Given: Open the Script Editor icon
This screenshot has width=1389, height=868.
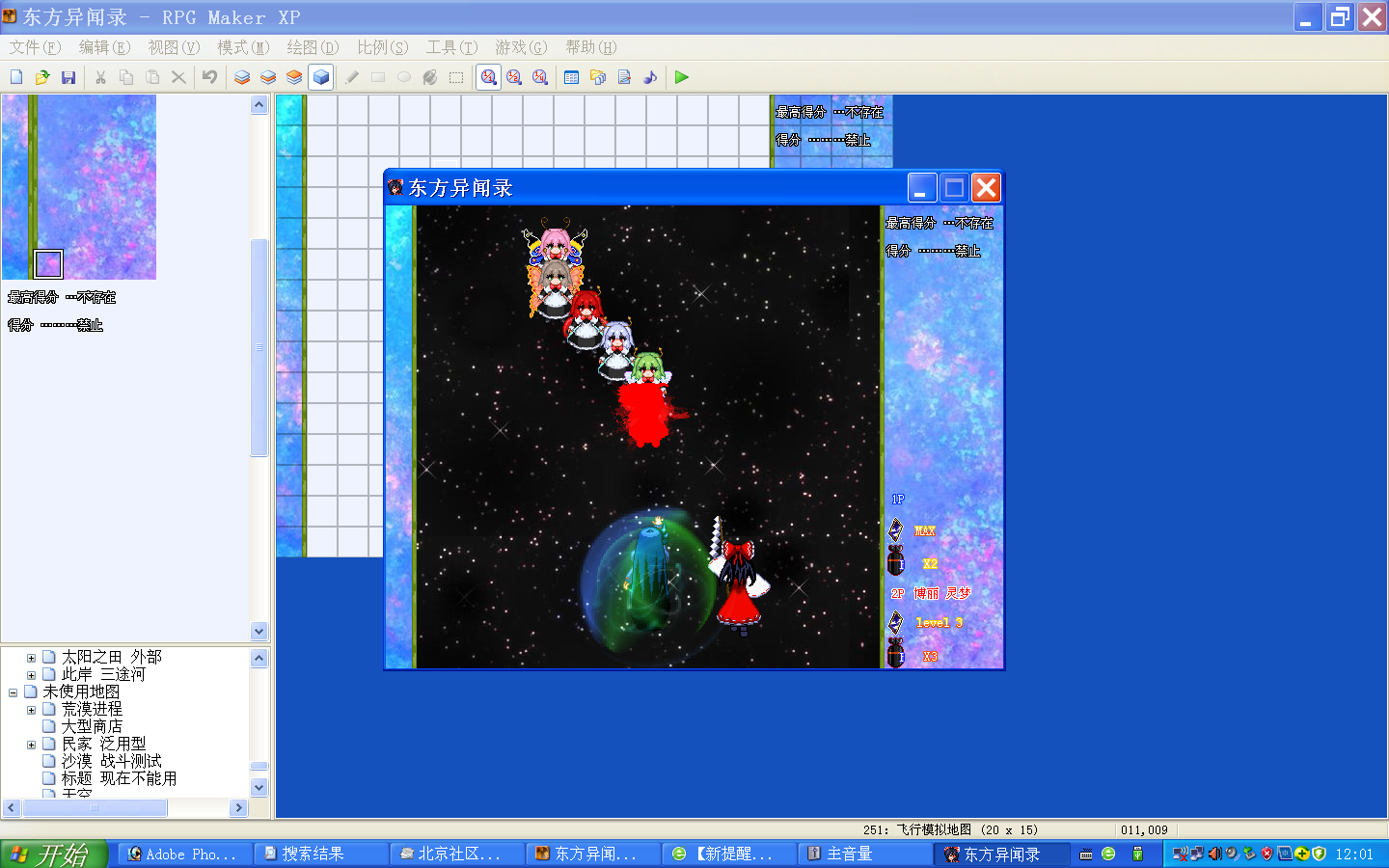Looking at the screenshot, I should (624, 77).
